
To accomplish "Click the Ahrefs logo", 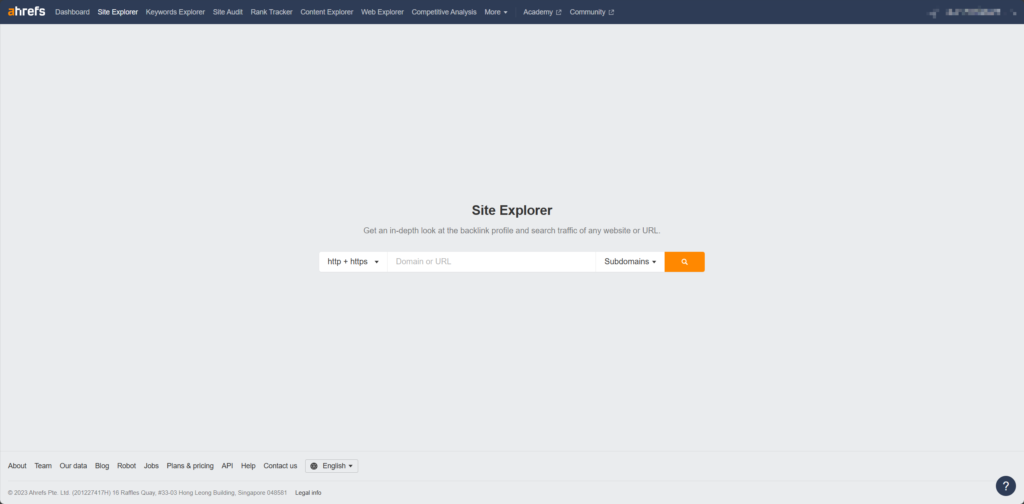I will coord(26,12).
